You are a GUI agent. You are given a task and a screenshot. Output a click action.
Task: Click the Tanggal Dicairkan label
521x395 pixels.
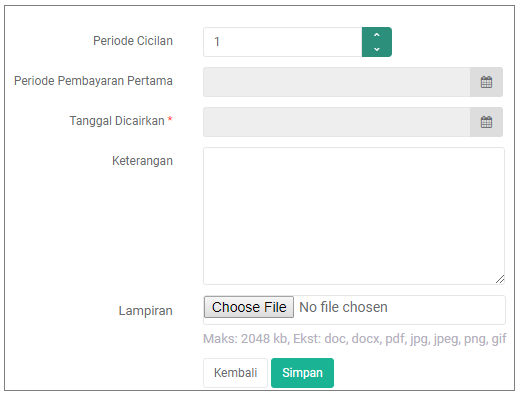pos(117,121)
